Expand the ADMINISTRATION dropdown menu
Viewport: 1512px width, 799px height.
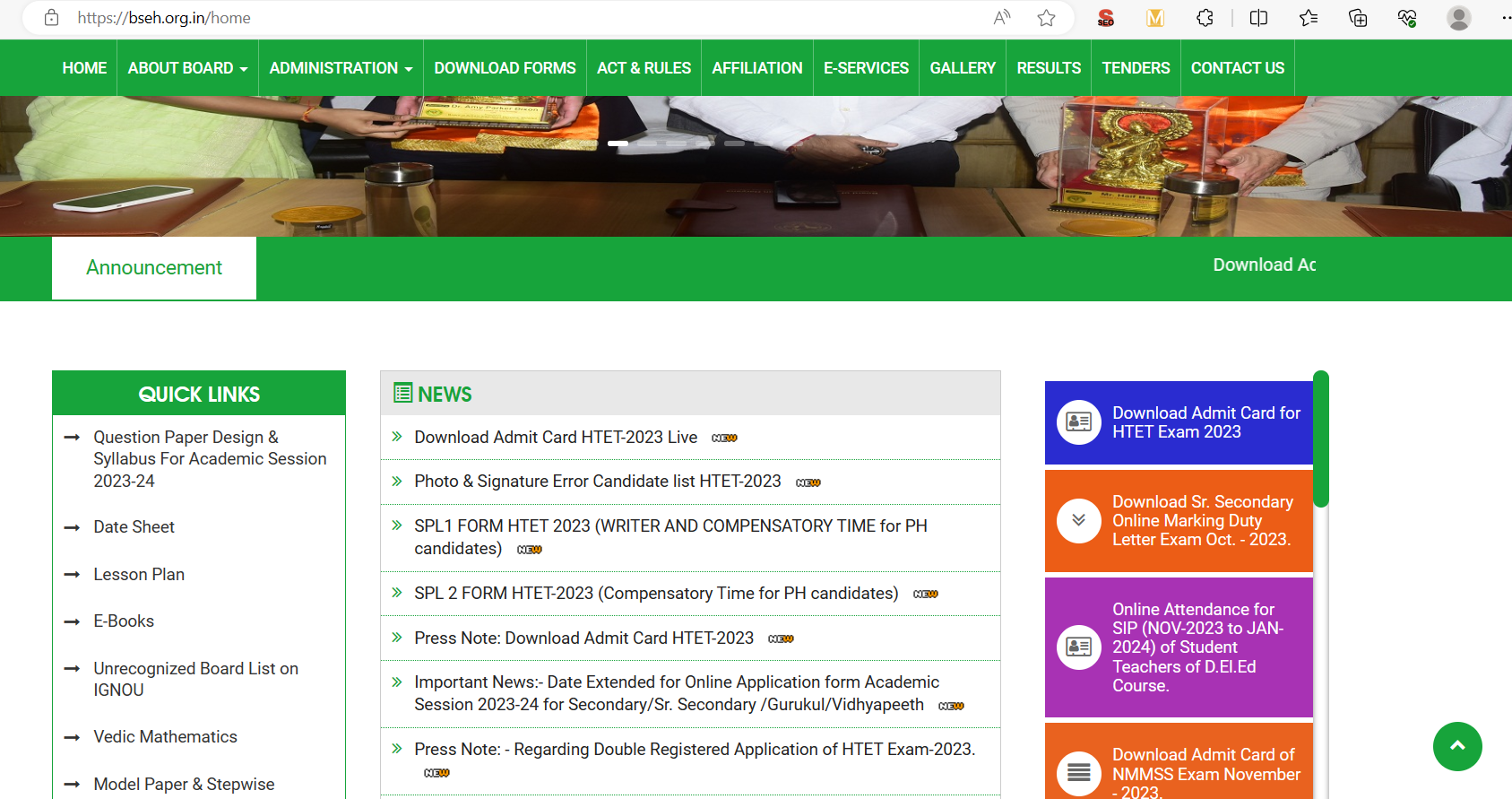[341, 68]
